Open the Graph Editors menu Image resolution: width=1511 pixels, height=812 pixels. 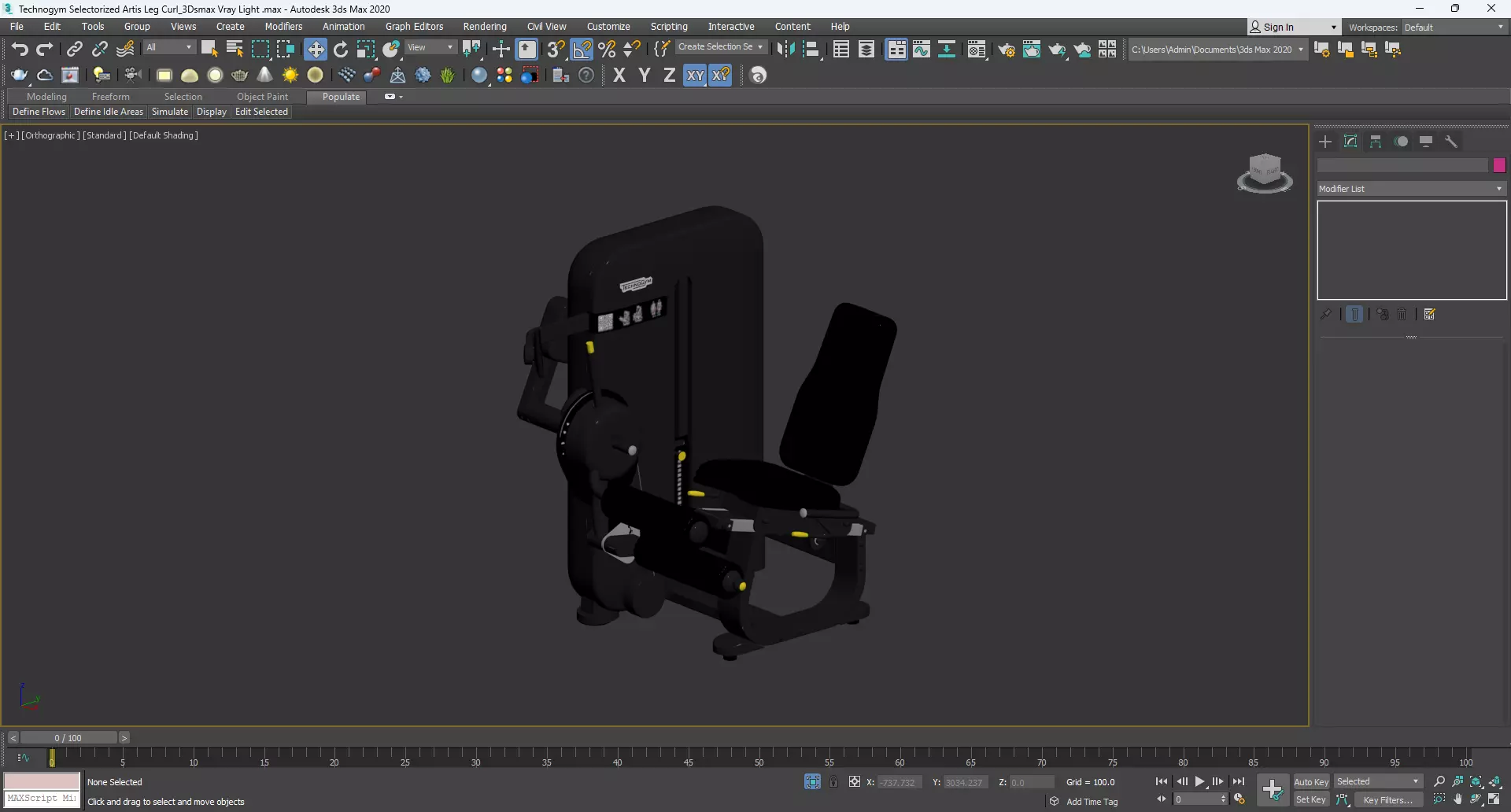(x=414, y=27)
